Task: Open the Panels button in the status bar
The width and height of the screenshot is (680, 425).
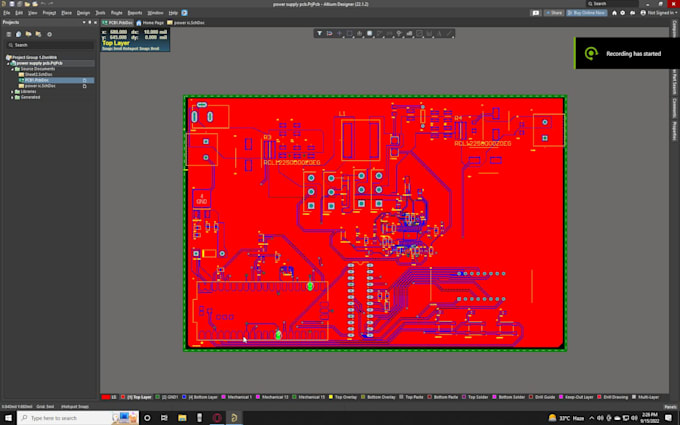Action: (670, 407)
